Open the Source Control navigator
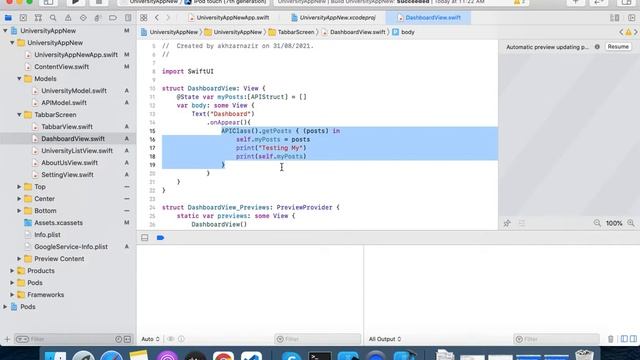This screenshot has height=360, width=640. (x=23, y=18)
